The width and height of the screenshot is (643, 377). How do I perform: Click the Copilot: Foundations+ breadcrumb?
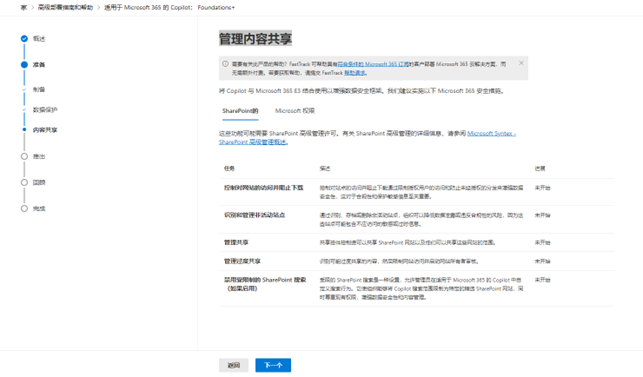[x=169, y=7]
